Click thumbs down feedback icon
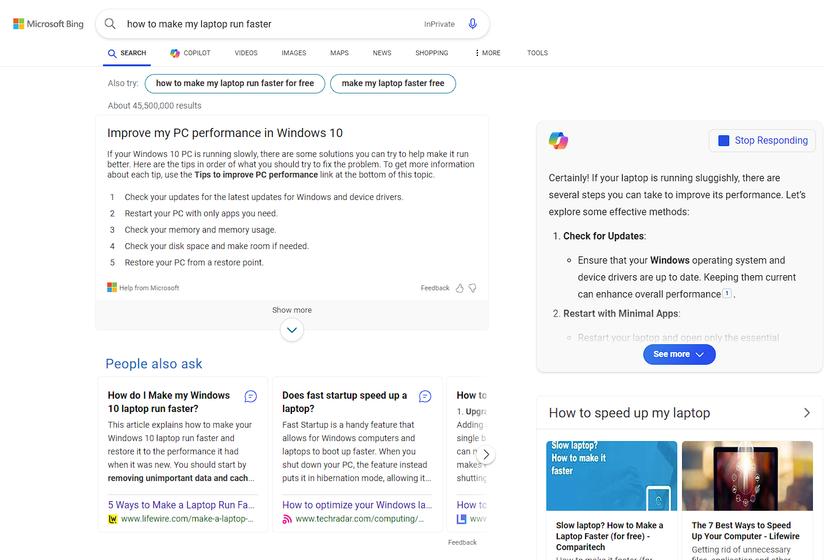 pos(473,288)
